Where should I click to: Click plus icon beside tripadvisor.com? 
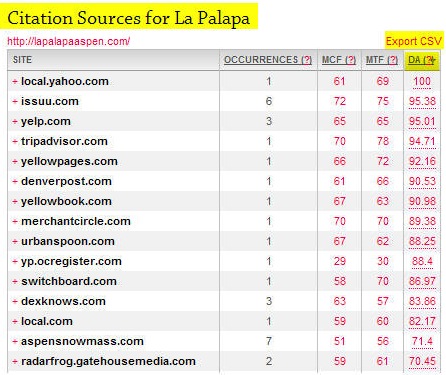15,141
